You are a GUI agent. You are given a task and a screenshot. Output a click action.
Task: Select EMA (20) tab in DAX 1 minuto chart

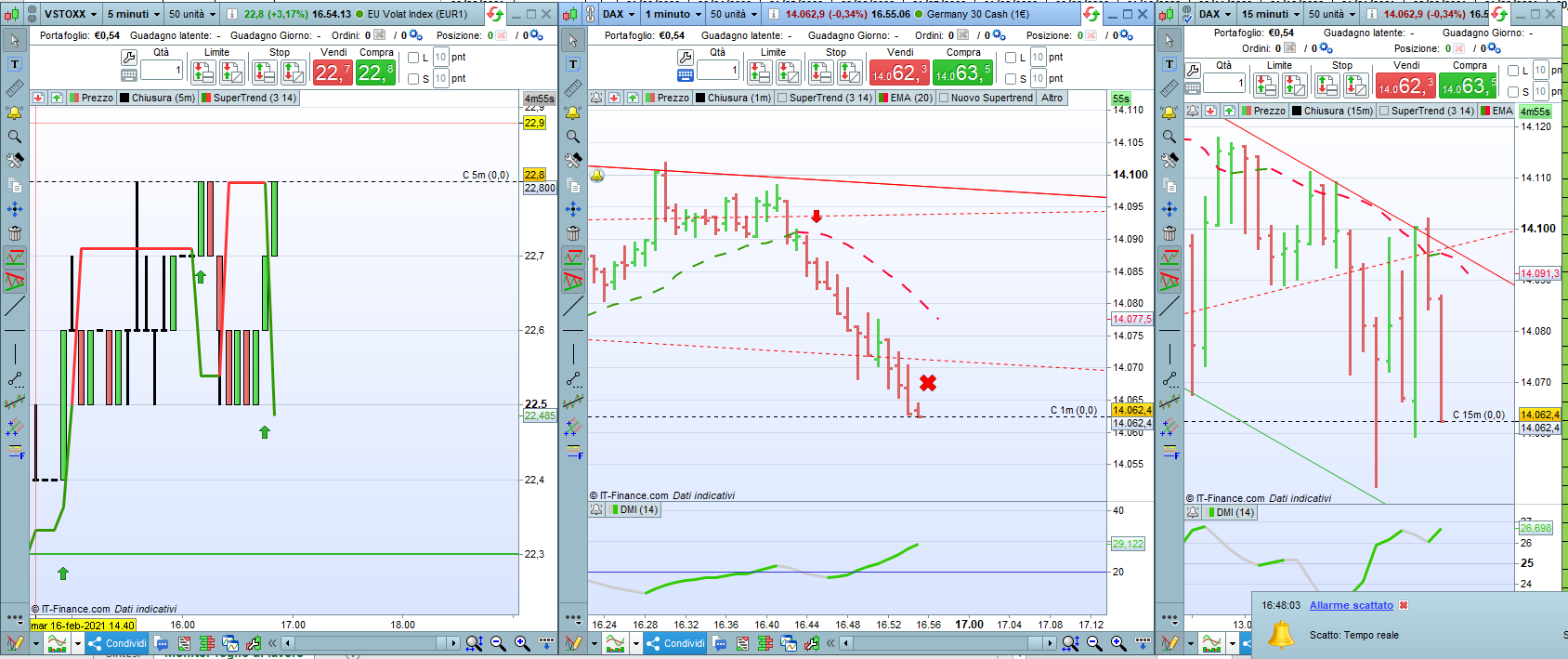pyautogui.click(x=906, y=98)
